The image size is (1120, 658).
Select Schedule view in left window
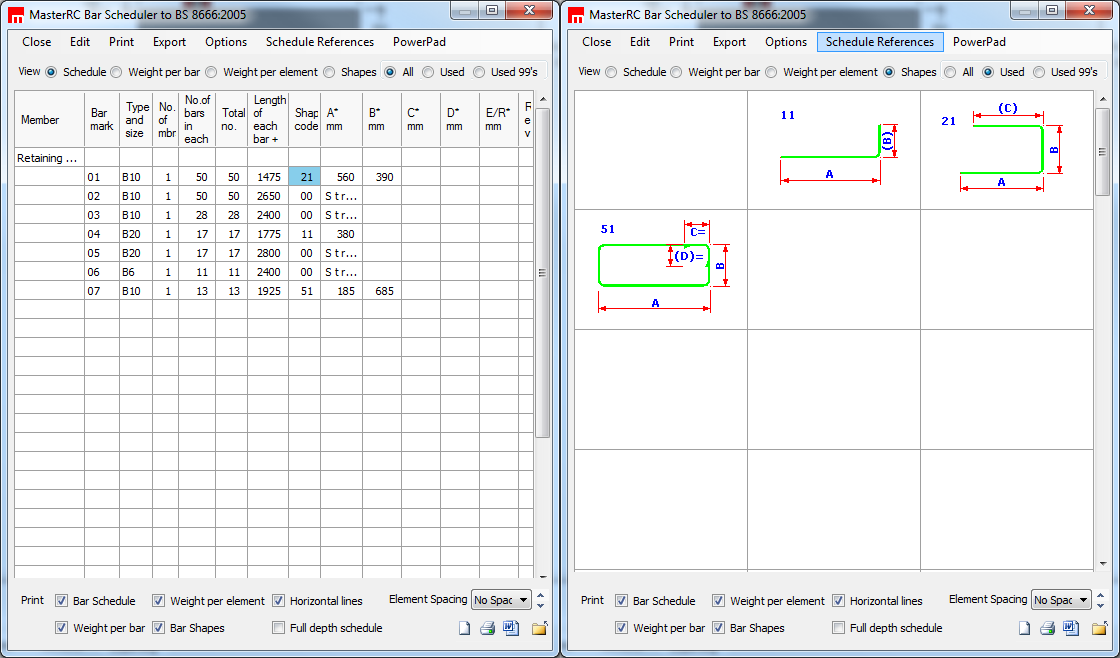pos(51,72)
